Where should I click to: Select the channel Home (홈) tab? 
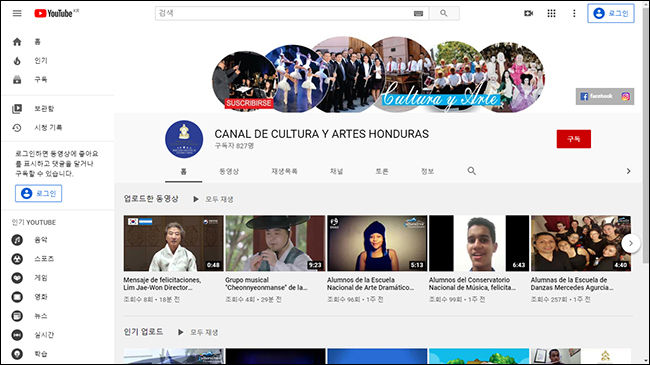tap(184, 171)
